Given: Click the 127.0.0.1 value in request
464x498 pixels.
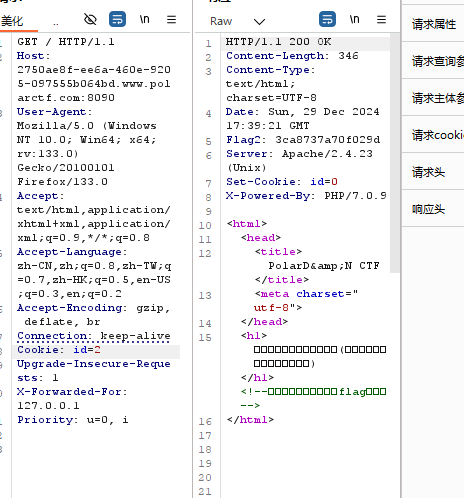Looking at the screenshot, I should (x=48, y=406).
